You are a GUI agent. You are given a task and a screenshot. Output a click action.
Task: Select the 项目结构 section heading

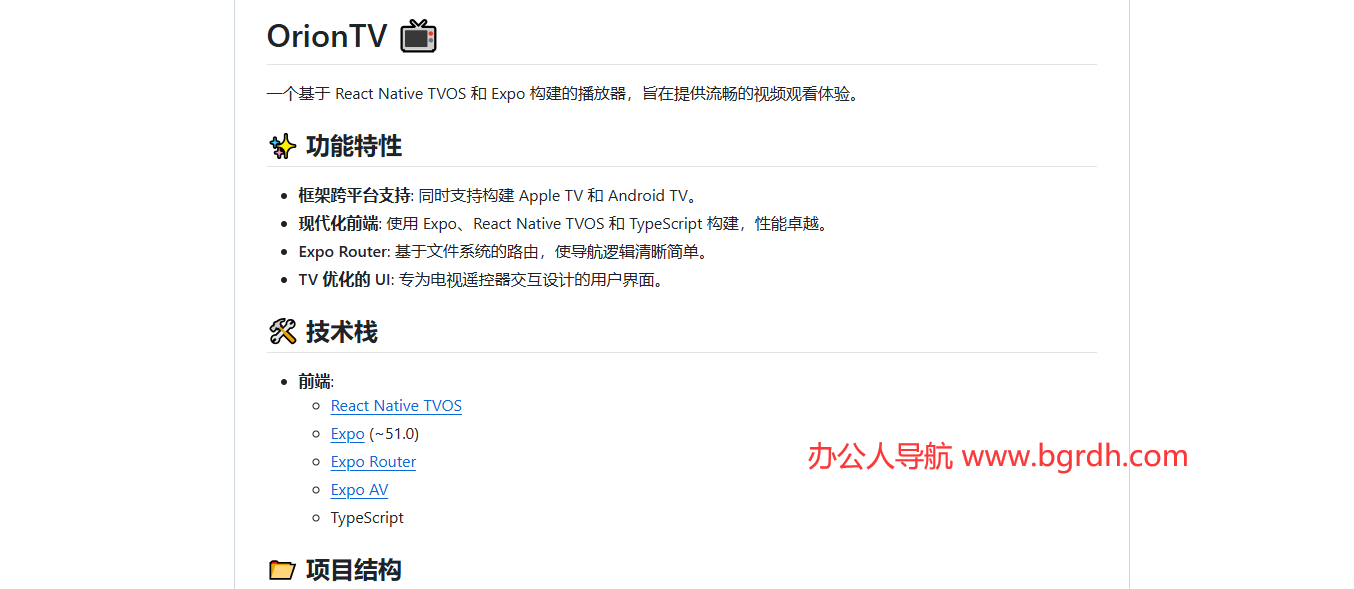click(x=355, y=569)
